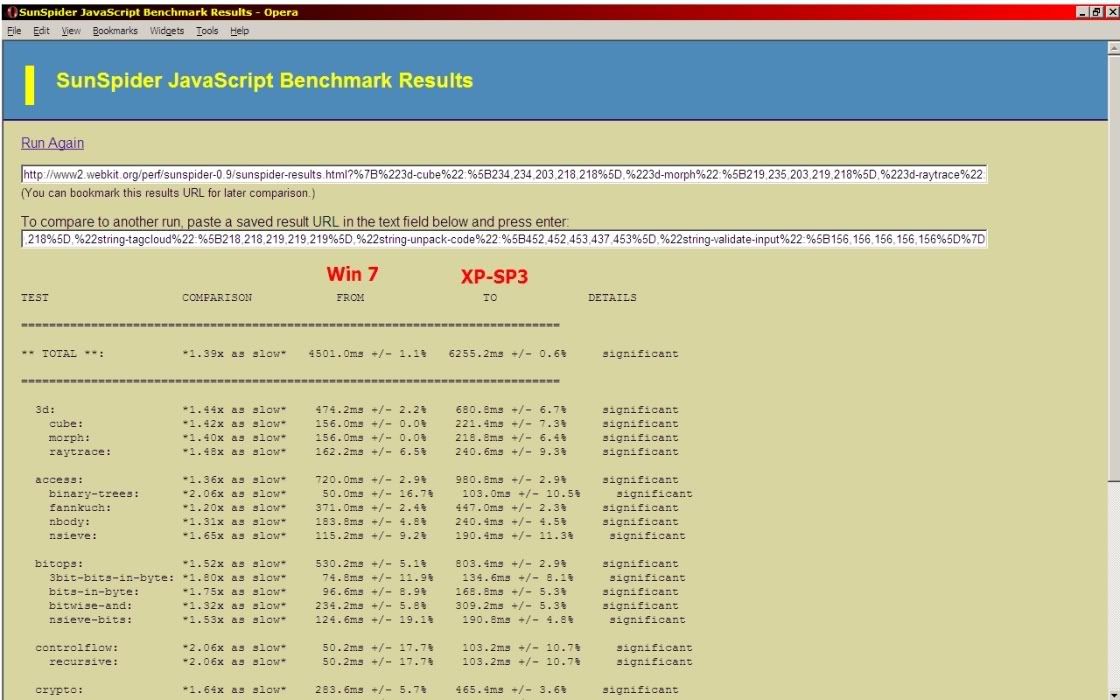This screenshot has width=1120, height=700.
Task: Open the File menu
Action: [14, 31]
